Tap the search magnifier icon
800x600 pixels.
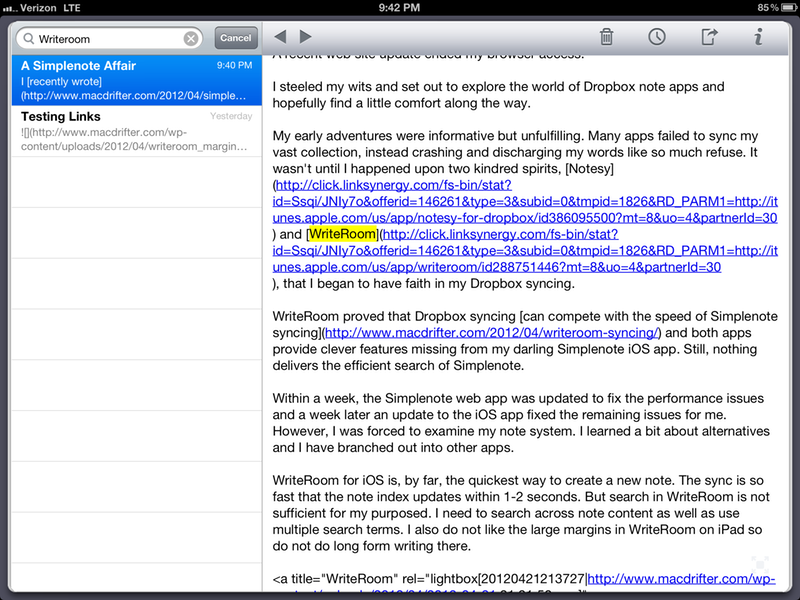coord(29,39)
